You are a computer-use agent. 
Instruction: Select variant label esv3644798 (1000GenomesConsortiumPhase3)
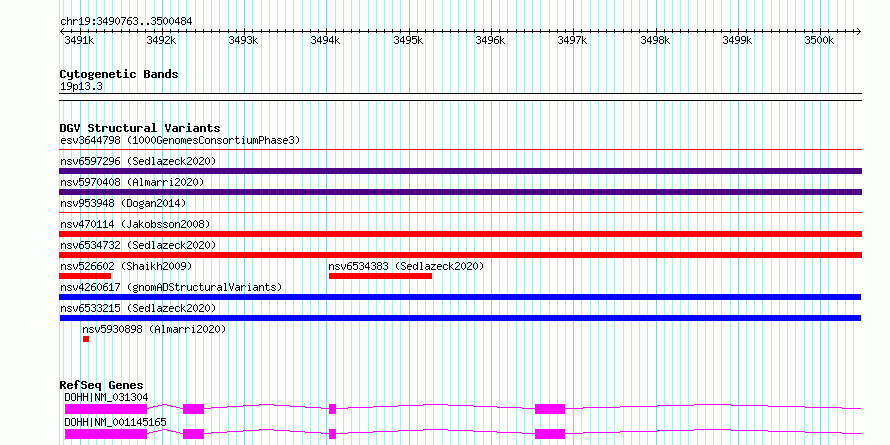click(180, 140)
